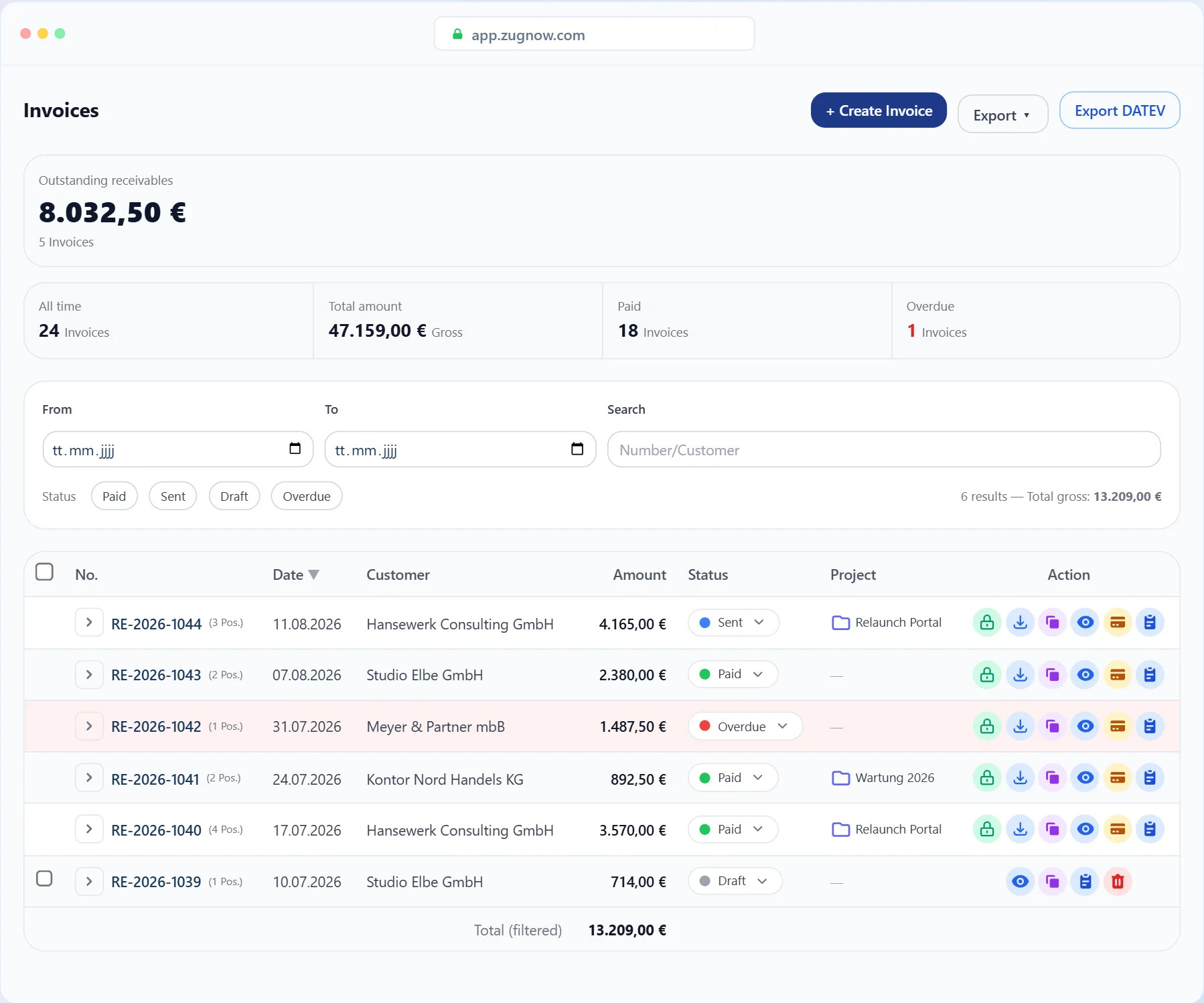Filter invoices by Overdue status

[x=307, y=496]
